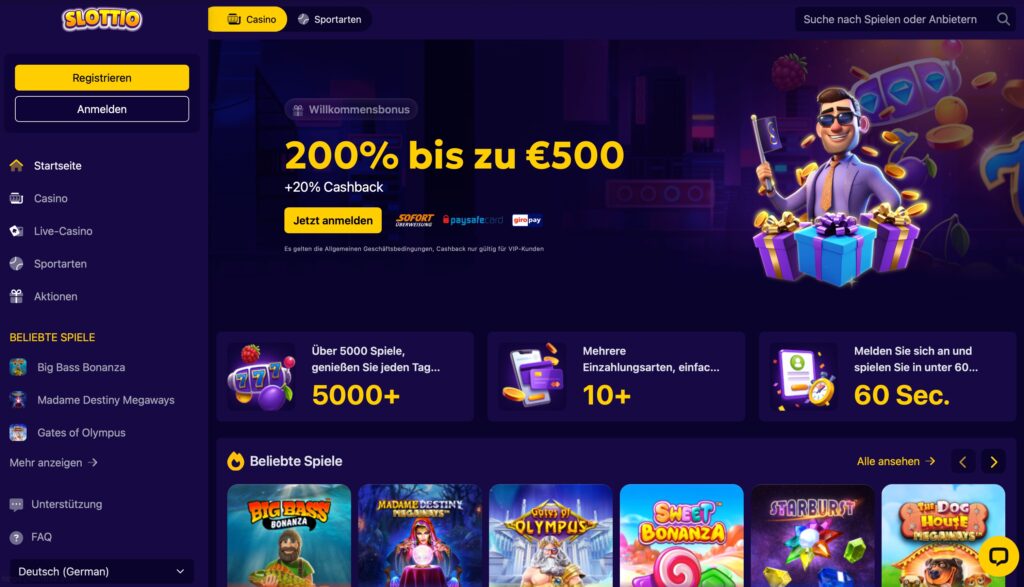Click the Slottio logo
This screenshot has width=1024, height=587.
click(x=102, y=19)
